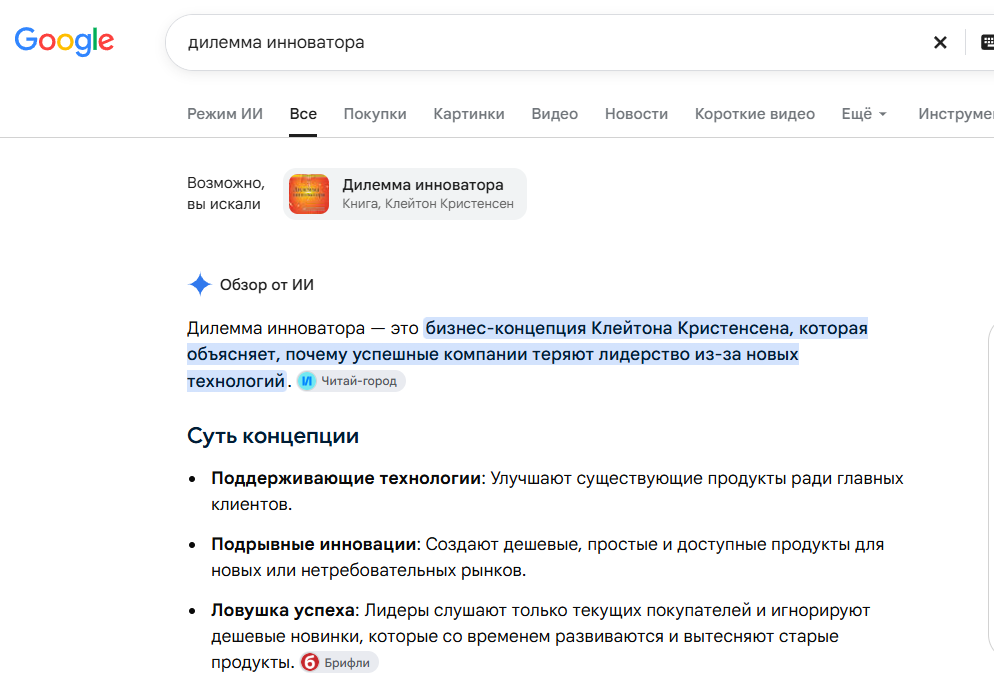Open the Новости tab
Viewport: 994px width, 692px height.
[x=636, y=114]
